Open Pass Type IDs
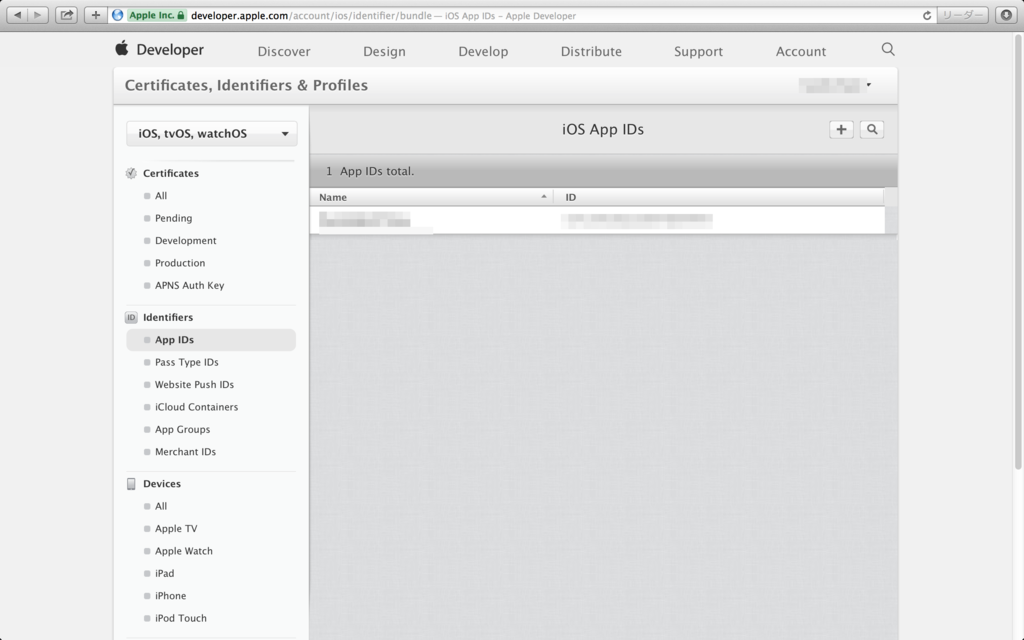 [x=186, y=362]
